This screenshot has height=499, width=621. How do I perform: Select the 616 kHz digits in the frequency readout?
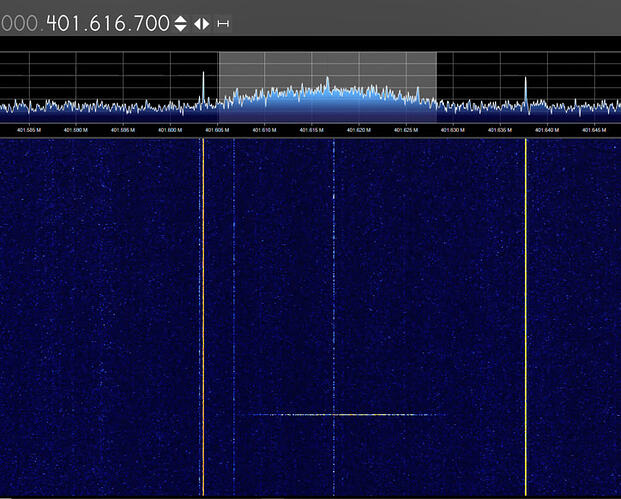108,24
